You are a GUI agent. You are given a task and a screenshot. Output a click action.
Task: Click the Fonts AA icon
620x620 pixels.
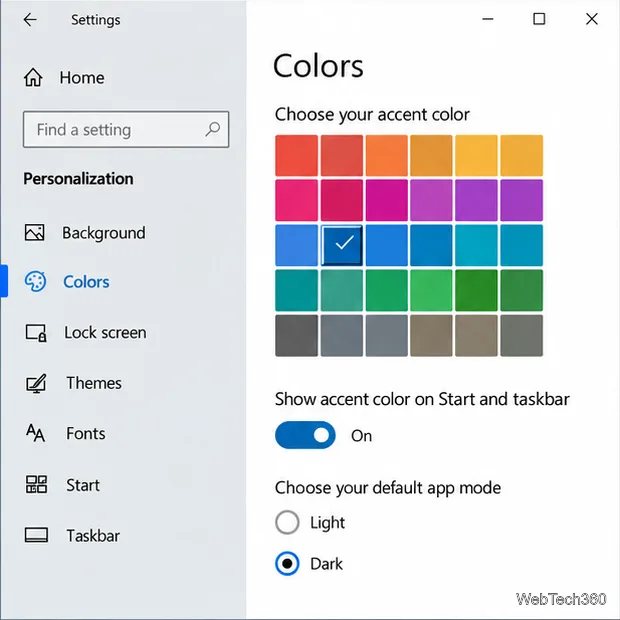36,433
